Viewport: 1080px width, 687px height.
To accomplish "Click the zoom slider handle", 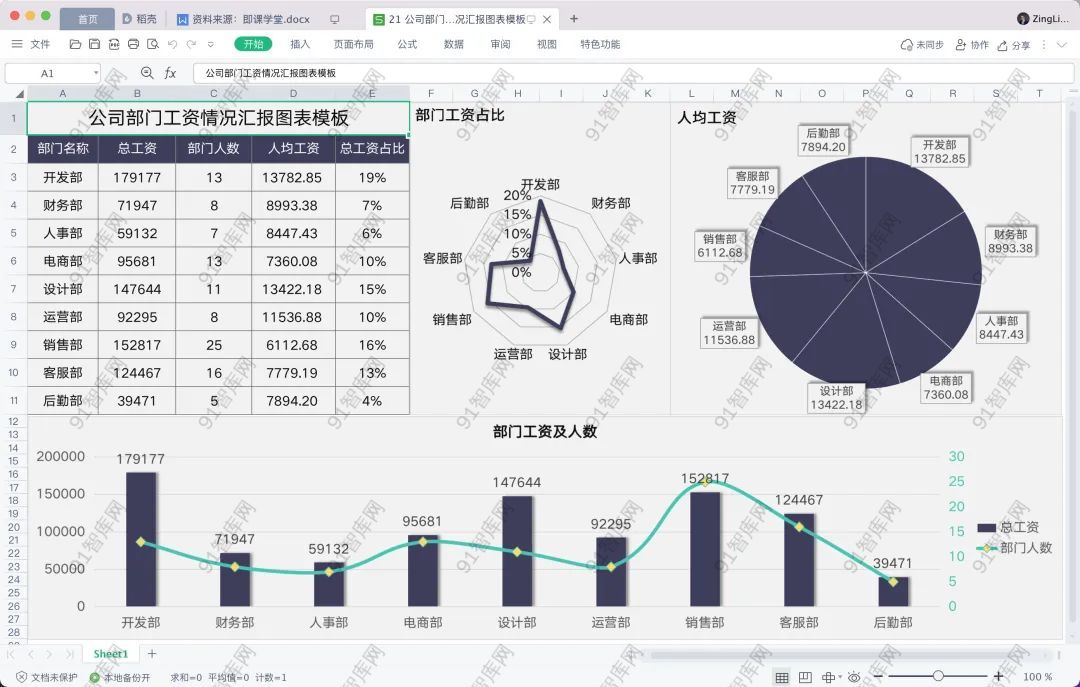I will [x=937, y=677].
